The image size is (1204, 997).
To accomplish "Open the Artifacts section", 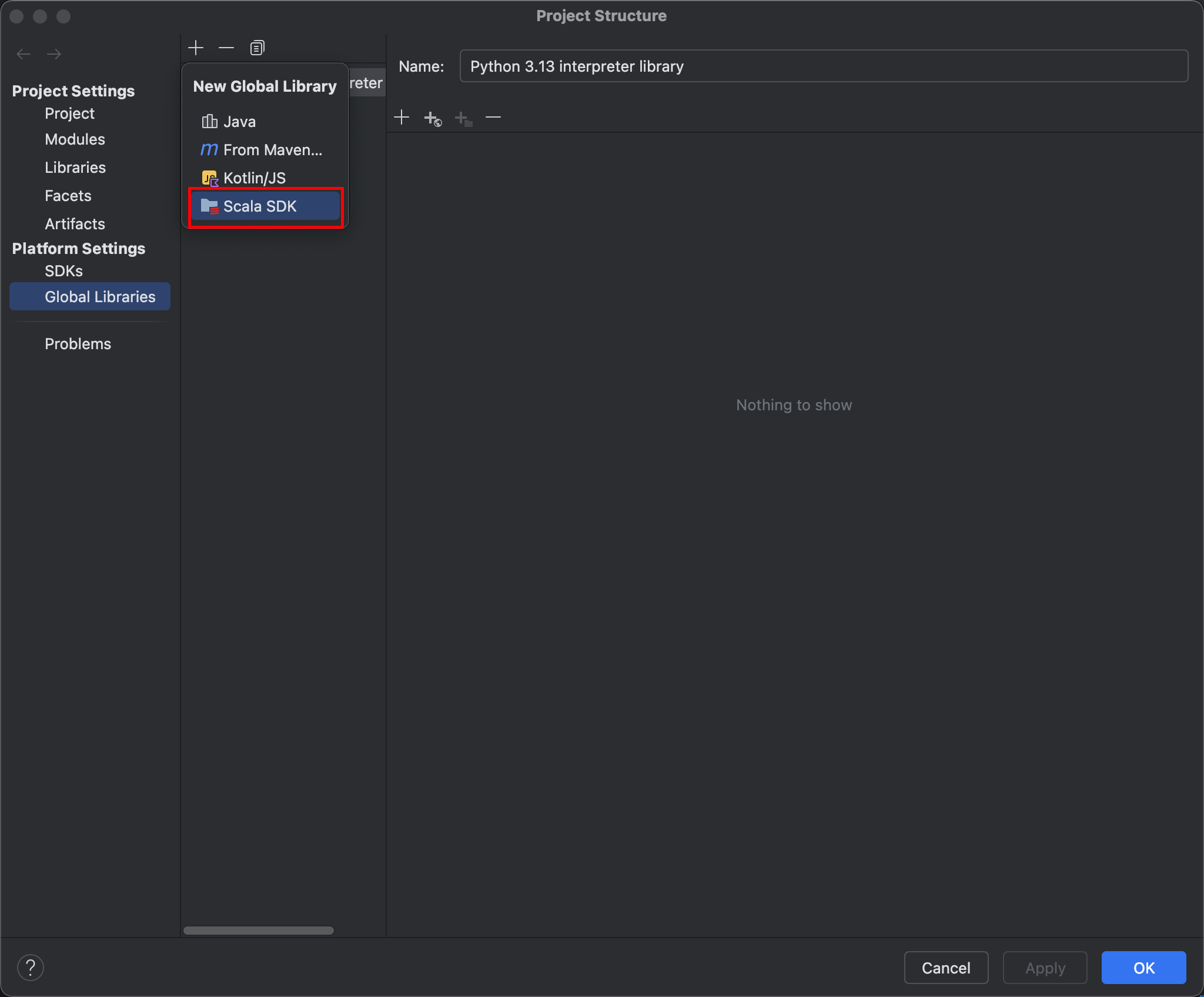I will (75, 224).
